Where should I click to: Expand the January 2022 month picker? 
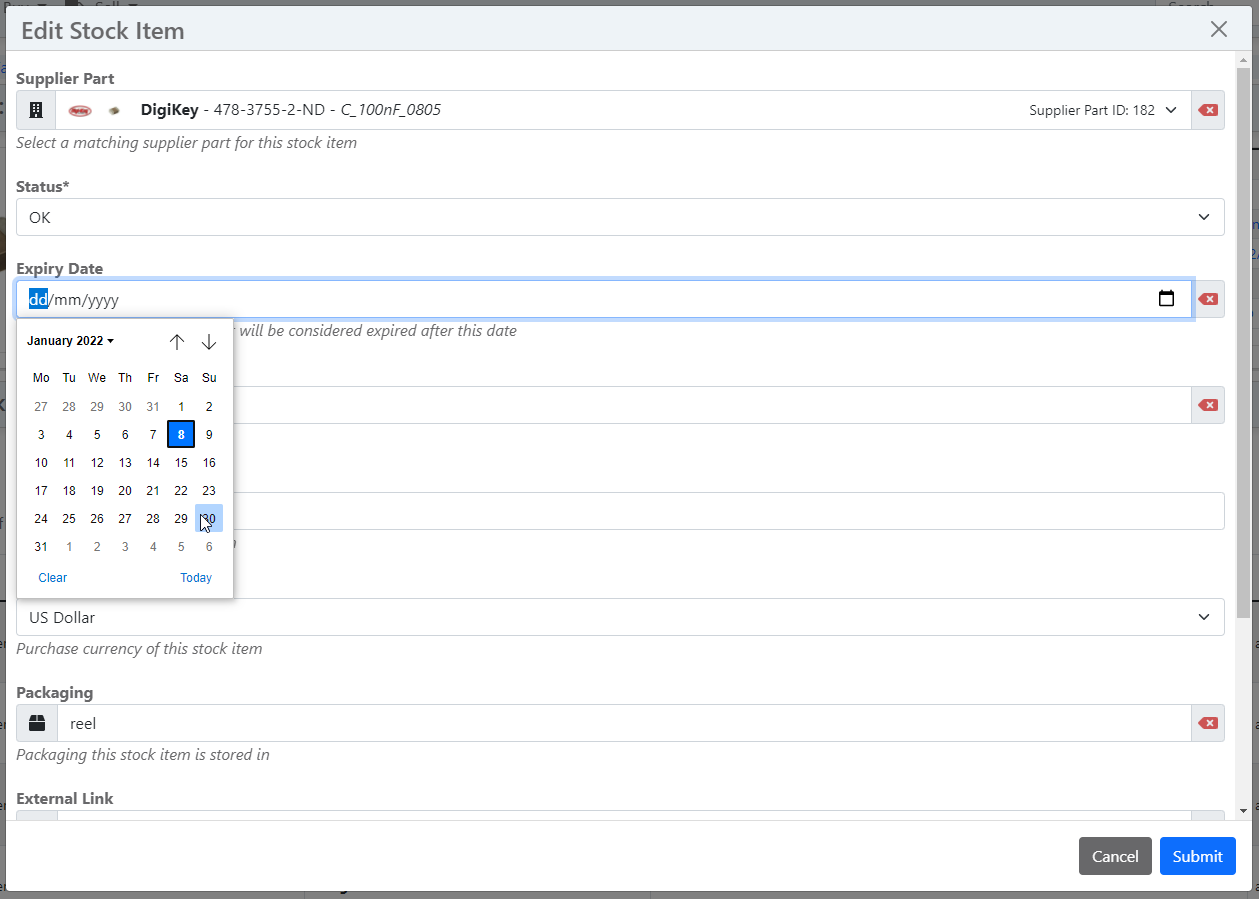click(x=70, y=341)
